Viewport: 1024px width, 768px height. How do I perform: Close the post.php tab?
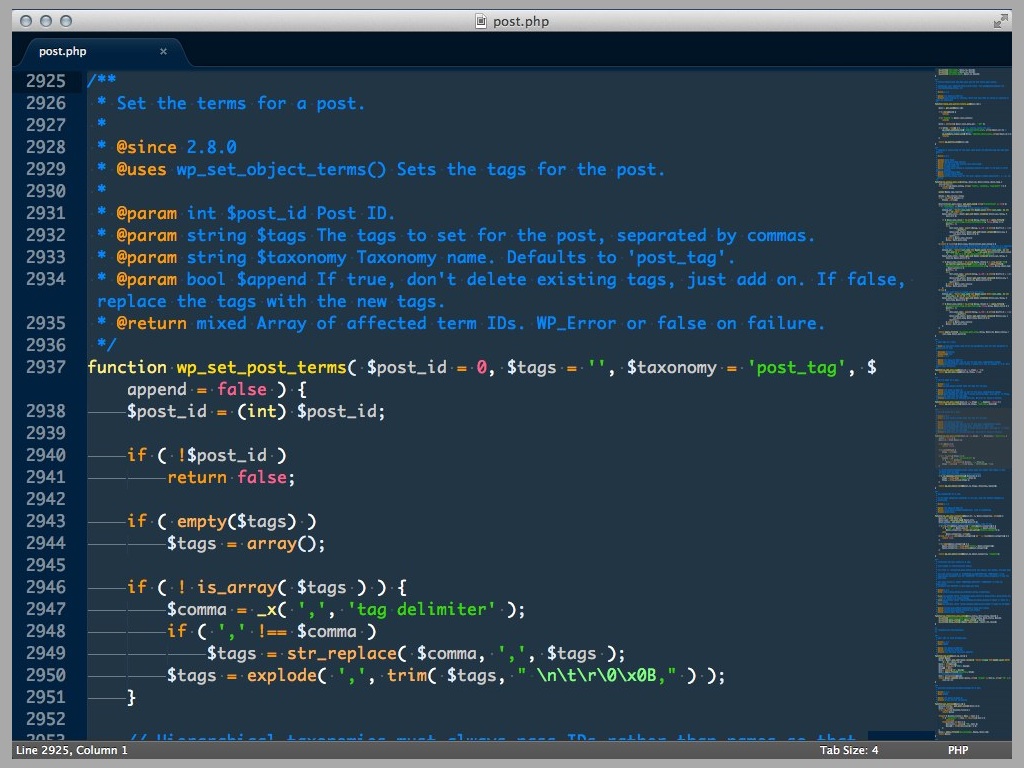pyautogui.click(x=163, y=52)
